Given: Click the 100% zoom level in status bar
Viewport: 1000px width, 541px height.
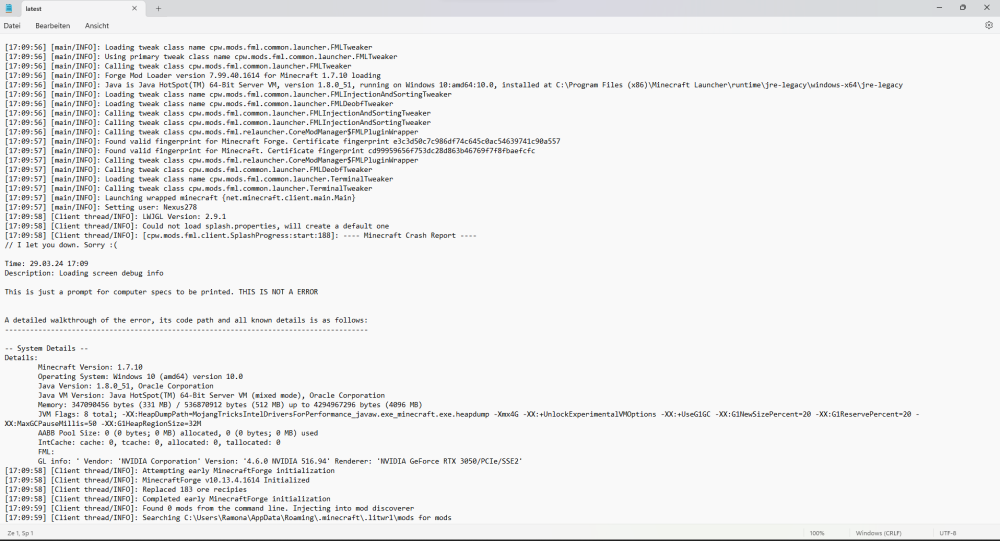Looking at the screenshot, I should (x=817, y=533).
